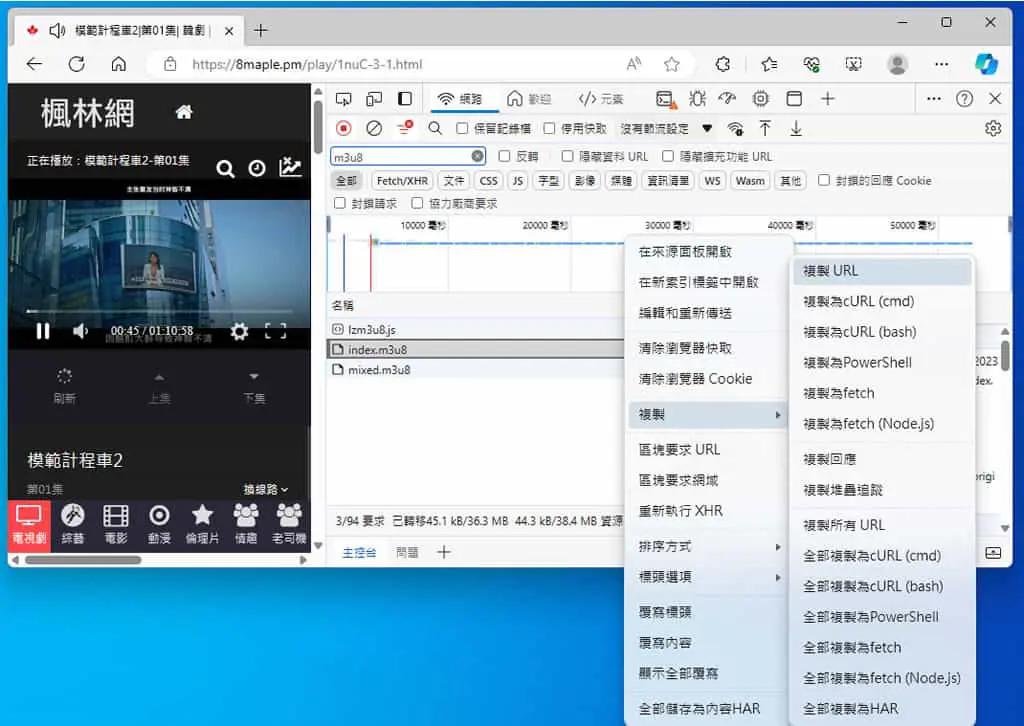Clear the network log
Screen dimensions: 1024x726
click(374, 129)
